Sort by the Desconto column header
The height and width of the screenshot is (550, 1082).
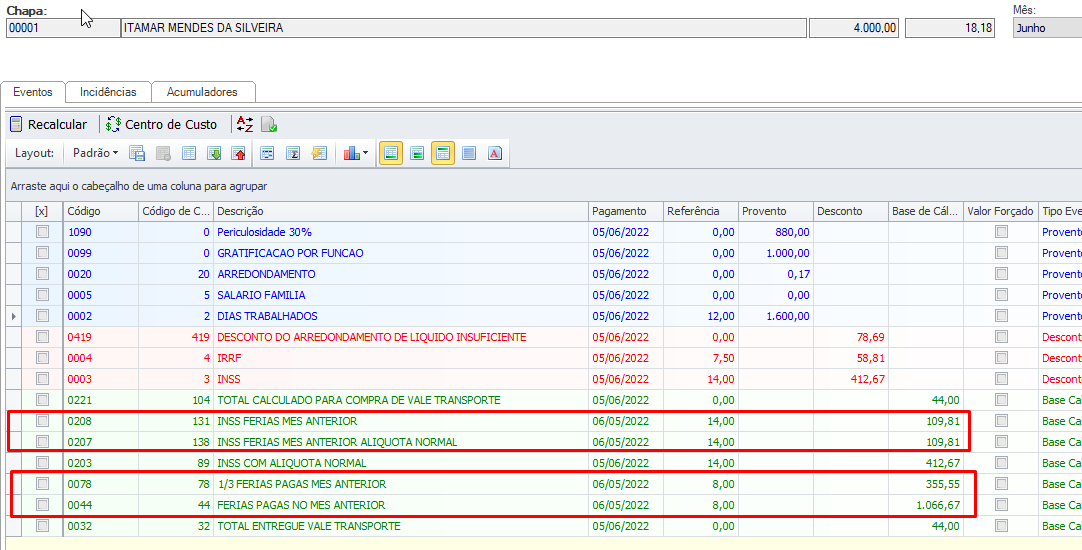click(851, 211)
